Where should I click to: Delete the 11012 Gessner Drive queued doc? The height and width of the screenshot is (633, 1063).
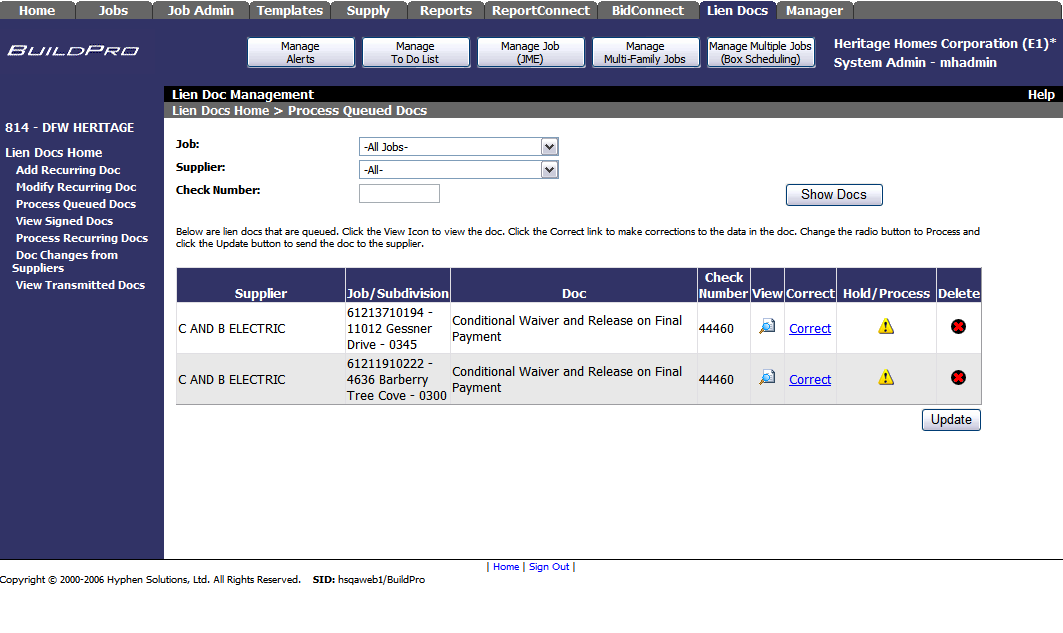point(958,327)
